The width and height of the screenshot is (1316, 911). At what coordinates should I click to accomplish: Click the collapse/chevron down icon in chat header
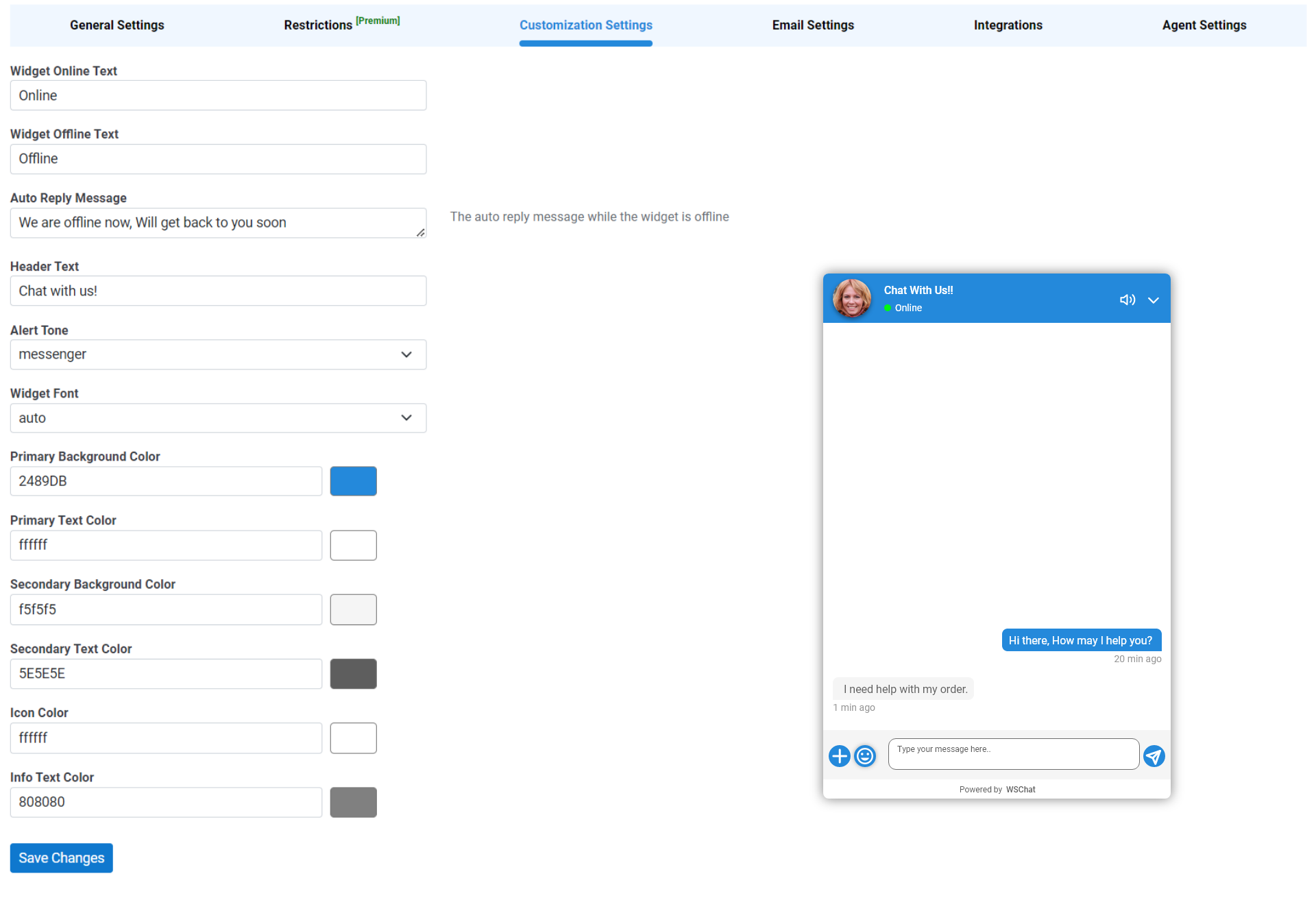tap(1153, 299)
